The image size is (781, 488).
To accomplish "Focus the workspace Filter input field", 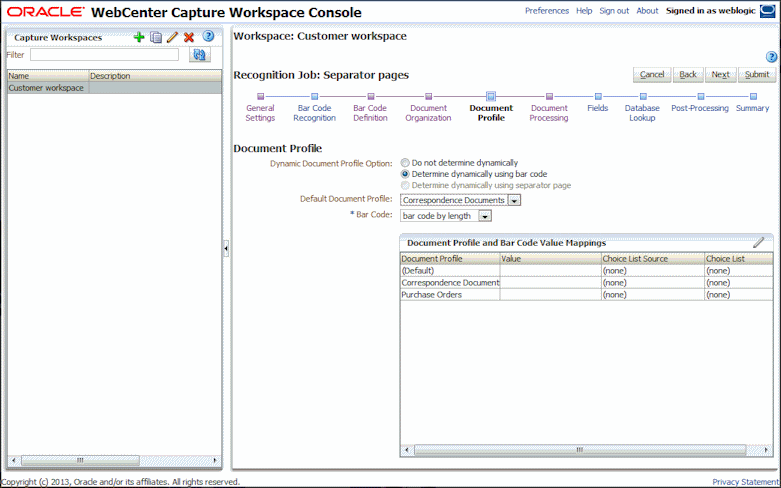I will [x=104, y=55].
